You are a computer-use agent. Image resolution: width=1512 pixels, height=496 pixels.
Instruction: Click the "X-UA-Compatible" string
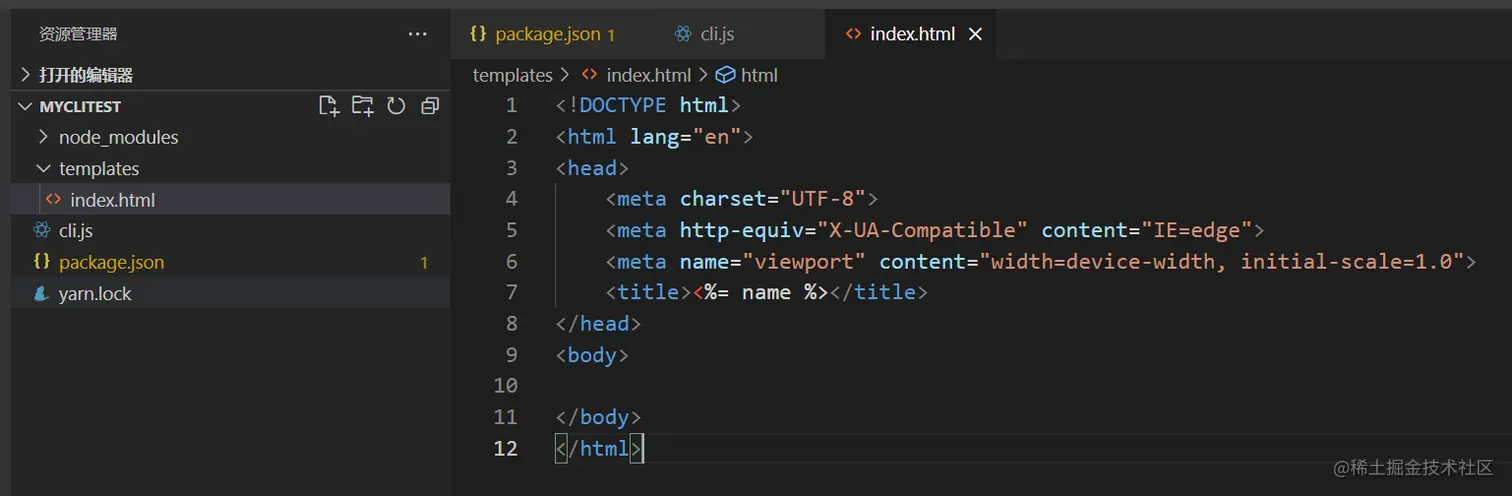coord(923,230)
